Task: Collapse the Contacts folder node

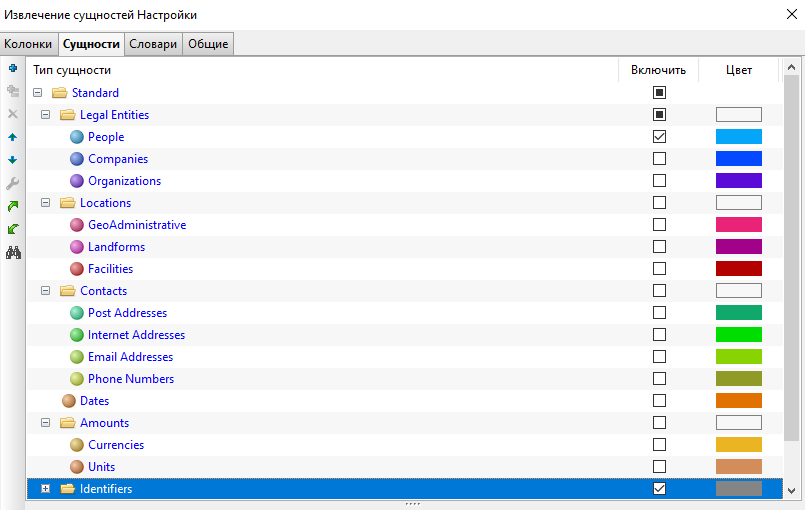Action: point(45,291)
